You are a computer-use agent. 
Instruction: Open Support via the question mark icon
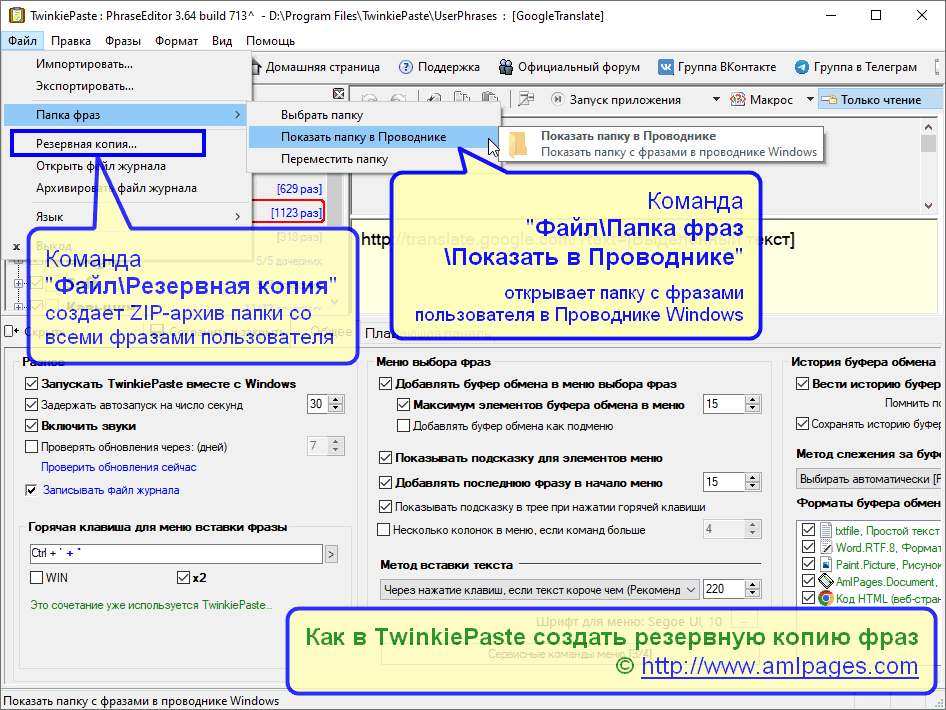coord(406,67)
